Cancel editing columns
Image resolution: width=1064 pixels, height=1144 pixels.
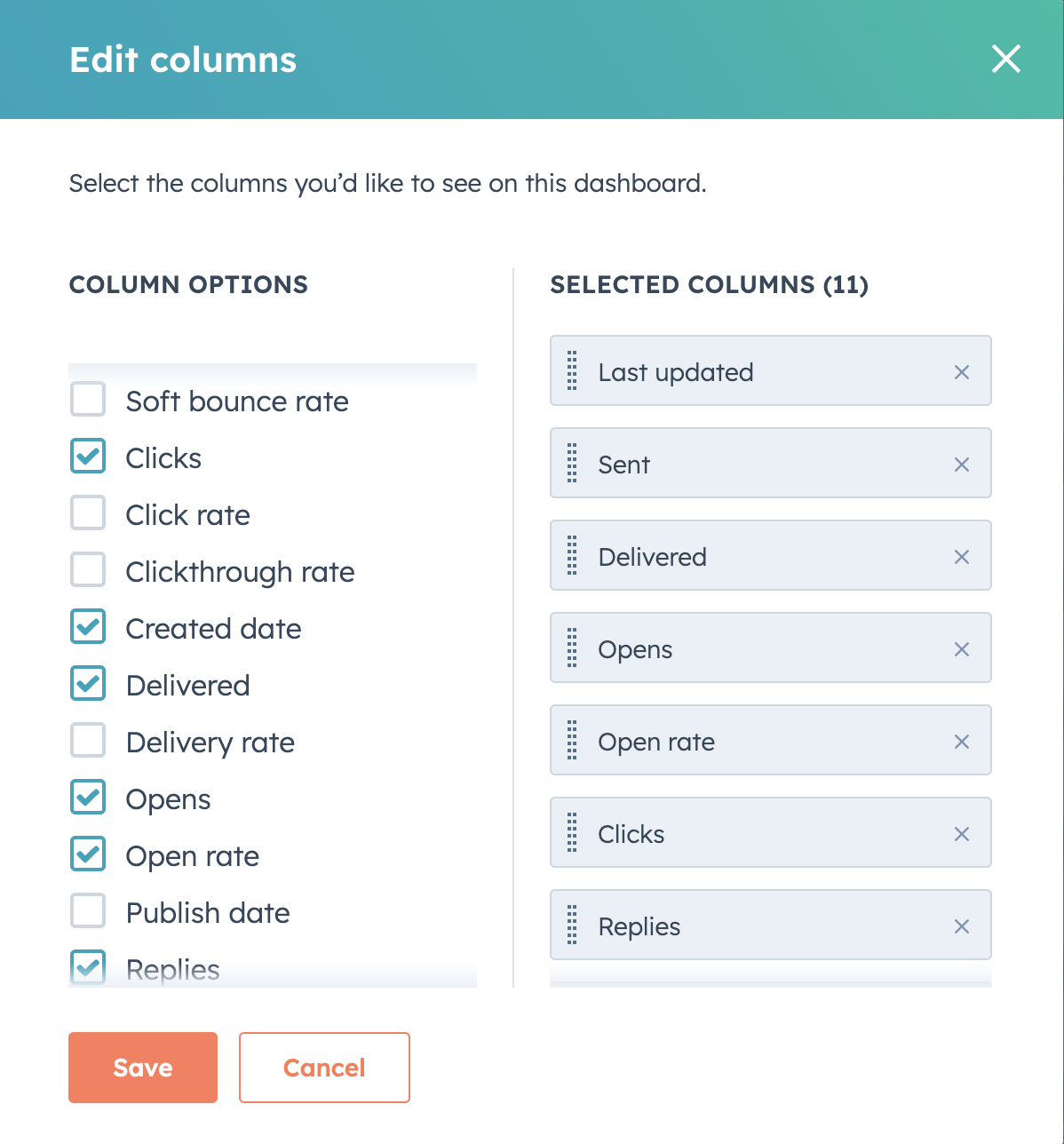coord(324,1068)
